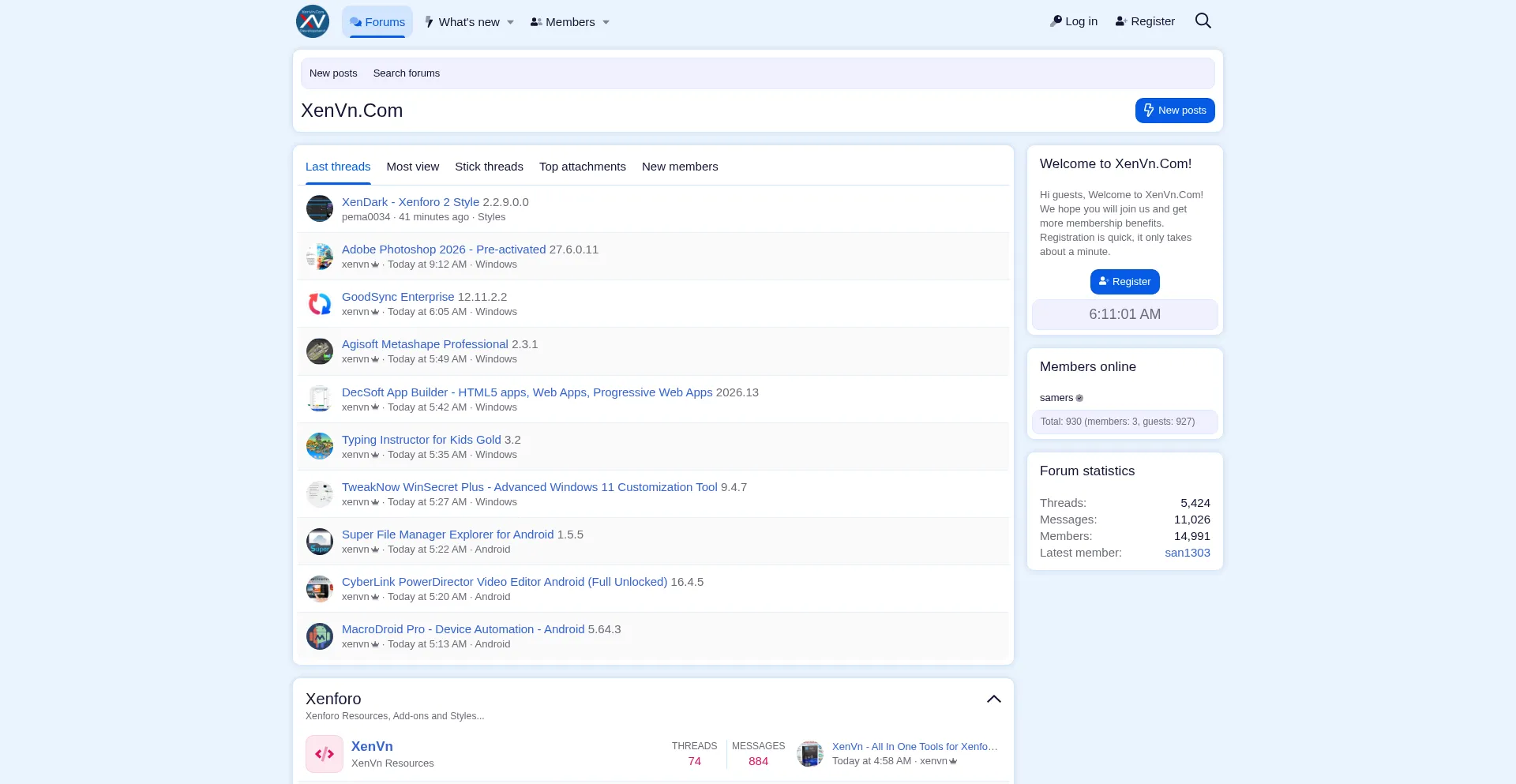Click Typing Instructor thread avatar

[320, 446]
